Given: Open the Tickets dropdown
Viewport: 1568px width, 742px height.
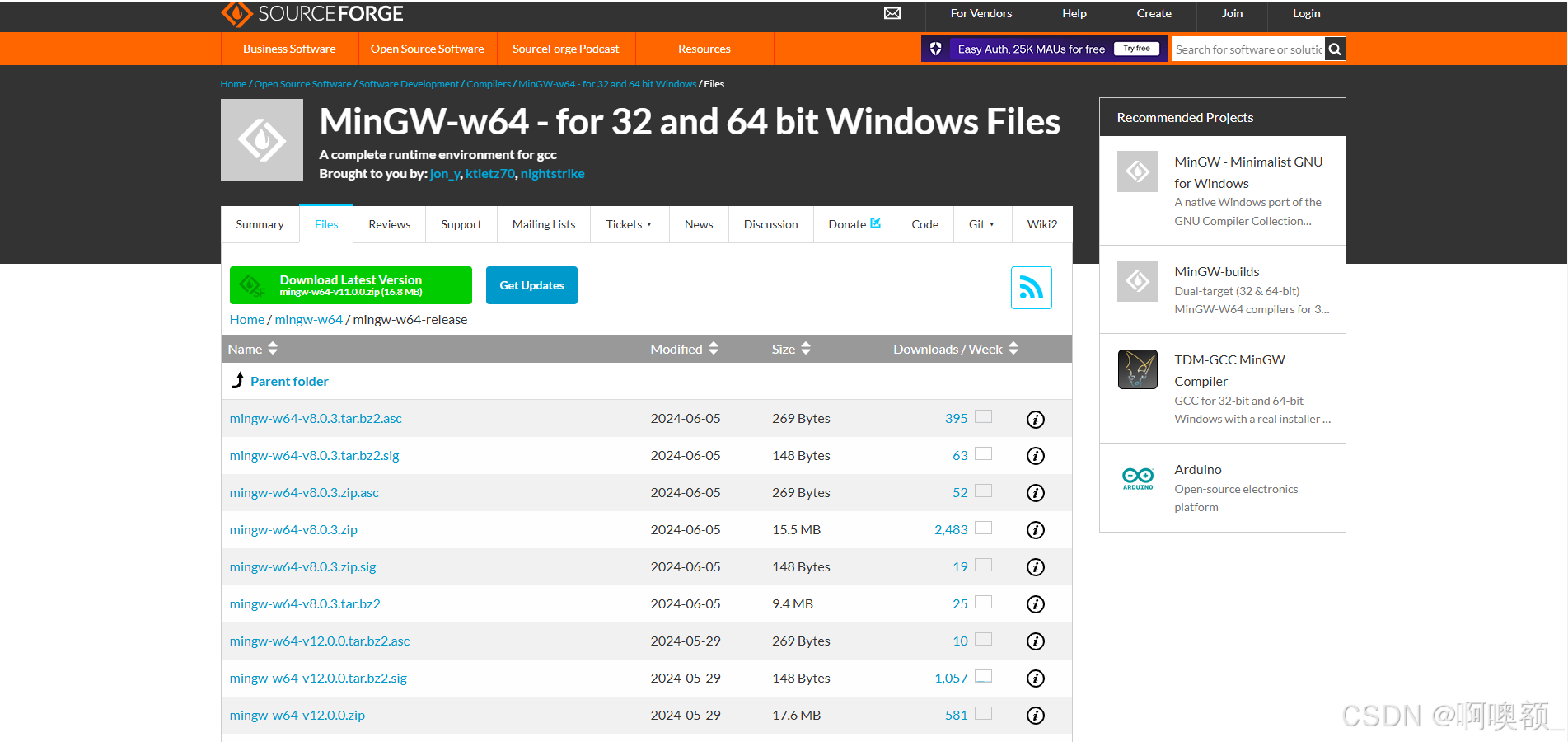Looking at the screenshot, I should tap(629, 223).
